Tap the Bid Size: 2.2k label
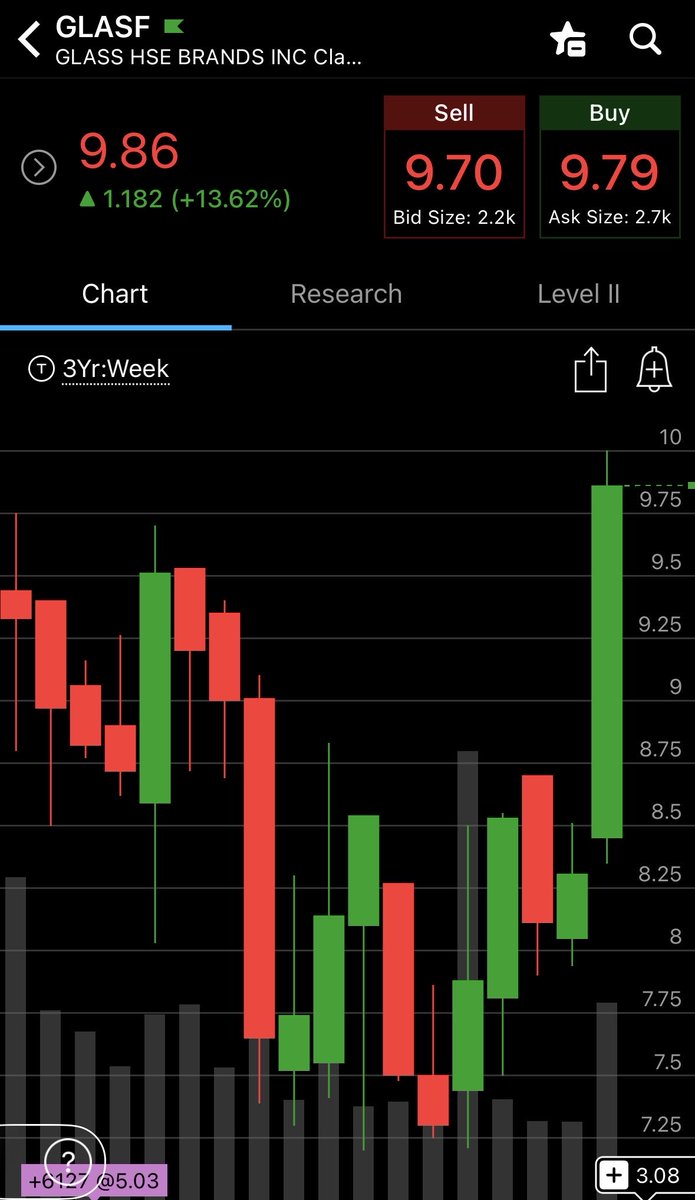695x1200 pixels. pyautogui.click(x=454, y=217)
